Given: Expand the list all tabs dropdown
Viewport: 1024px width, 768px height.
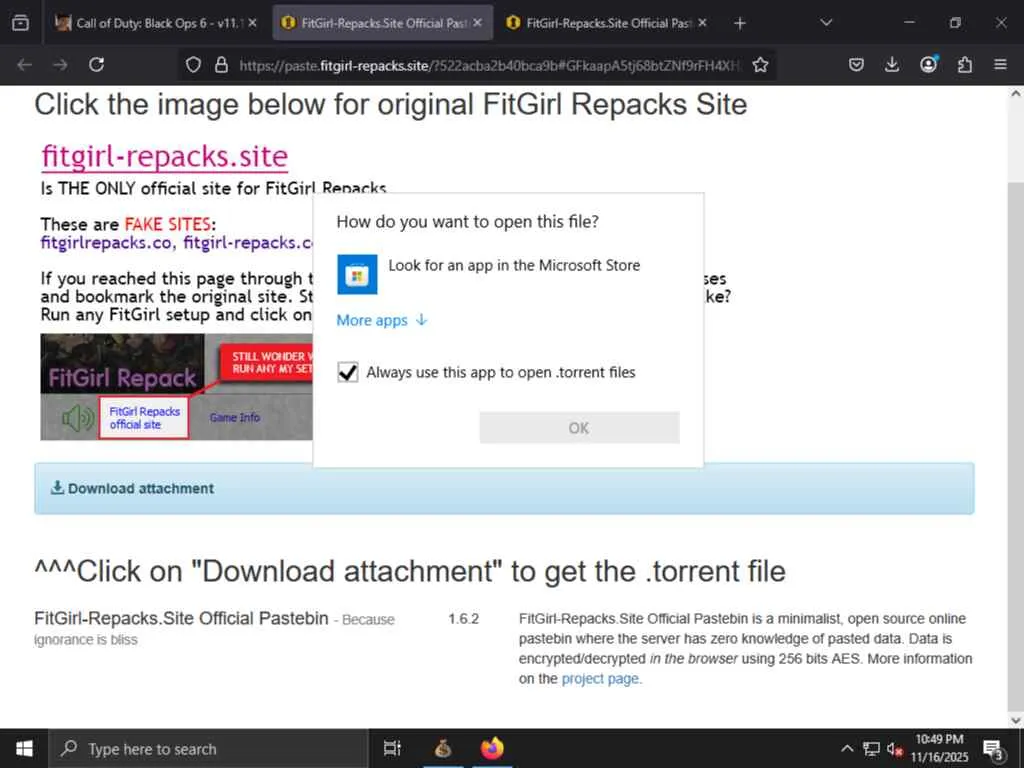Looking at the screenshot, I should [826, 23].
